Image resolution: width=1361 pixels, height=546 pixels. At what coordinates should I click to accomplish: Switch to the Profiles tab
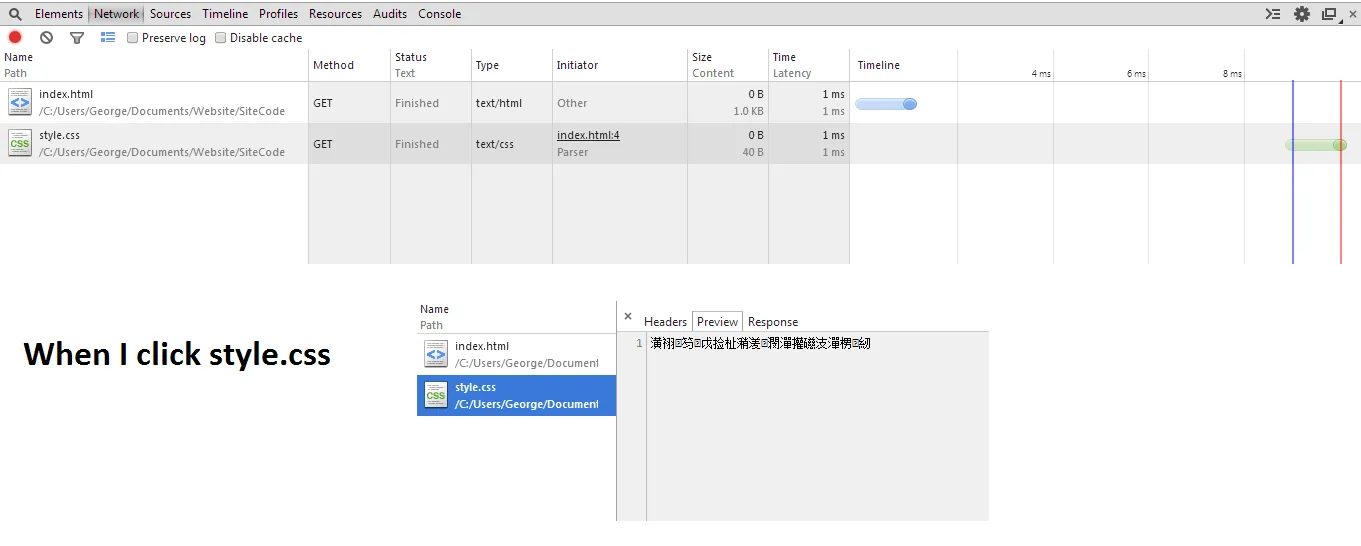tap(278, 14)
